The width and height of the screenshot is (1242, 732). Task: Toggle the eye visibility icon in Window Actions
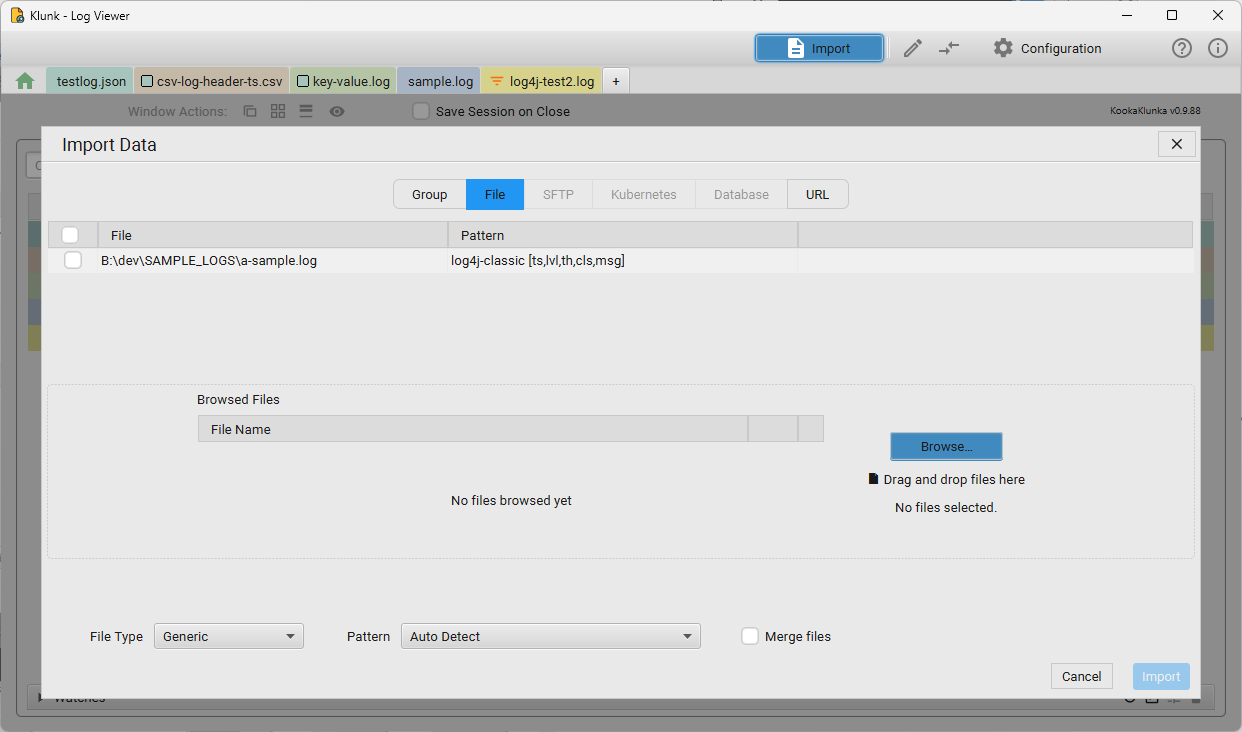(x=337, y=111)
